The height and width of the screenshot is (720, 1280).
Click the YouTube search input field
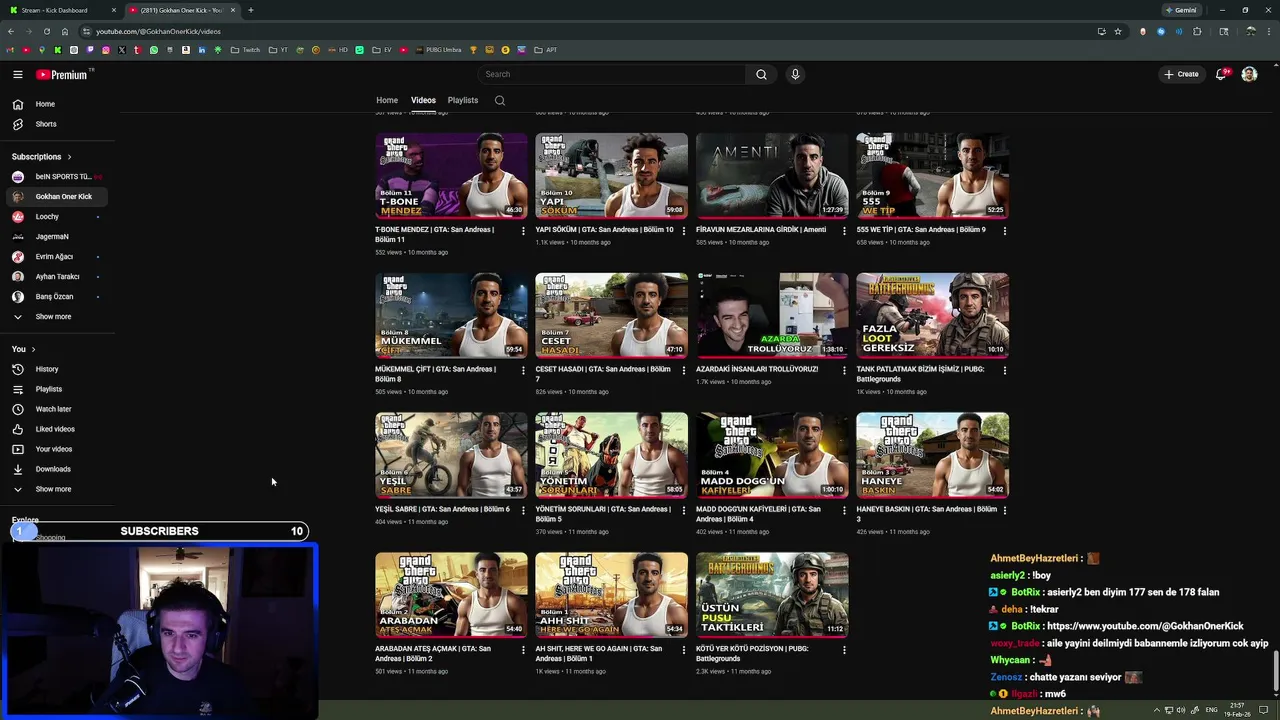[x=612, y=74]
